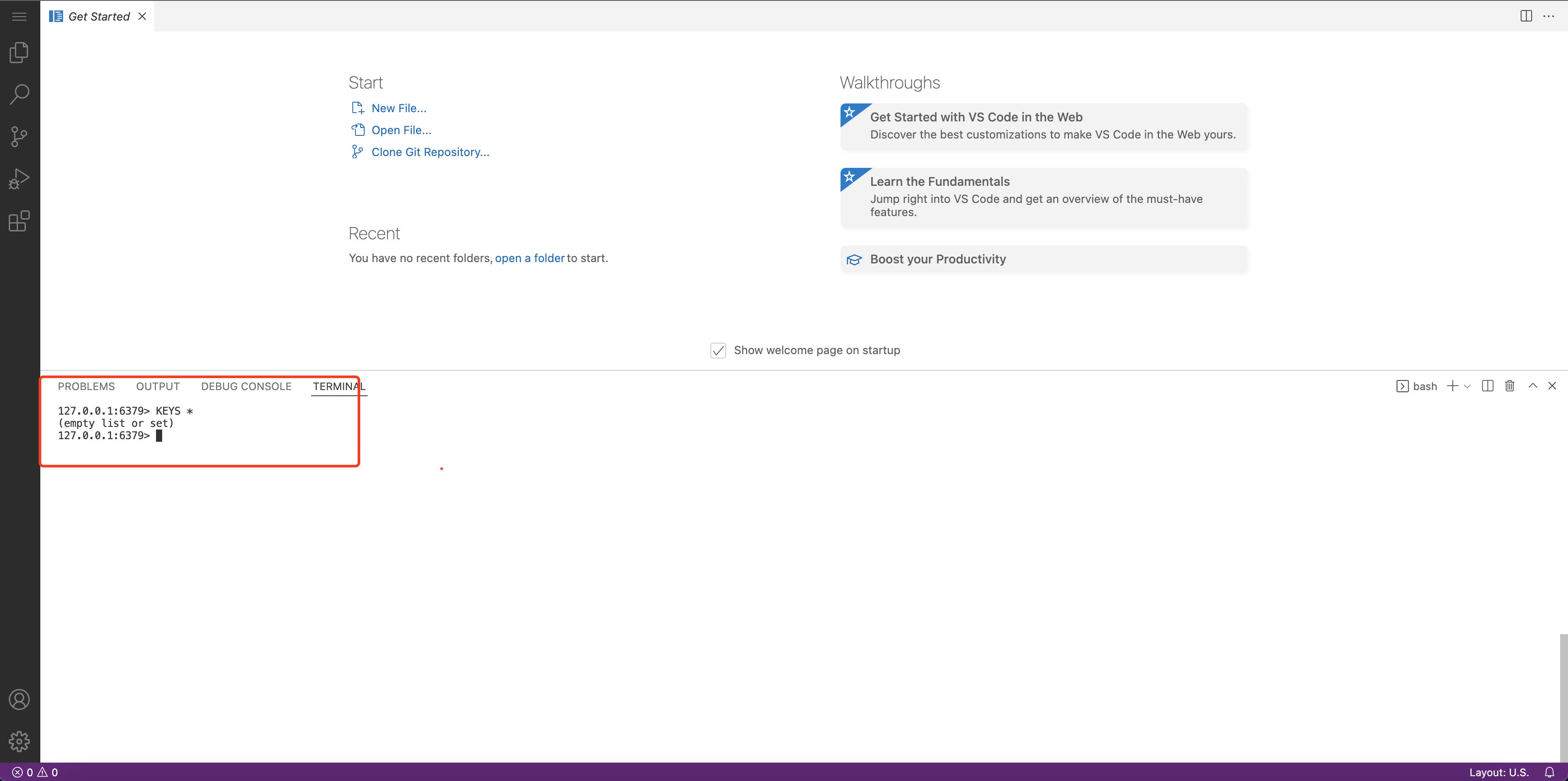
Task: Maximize panel size with up chevron
Action: click(1533, 386)
